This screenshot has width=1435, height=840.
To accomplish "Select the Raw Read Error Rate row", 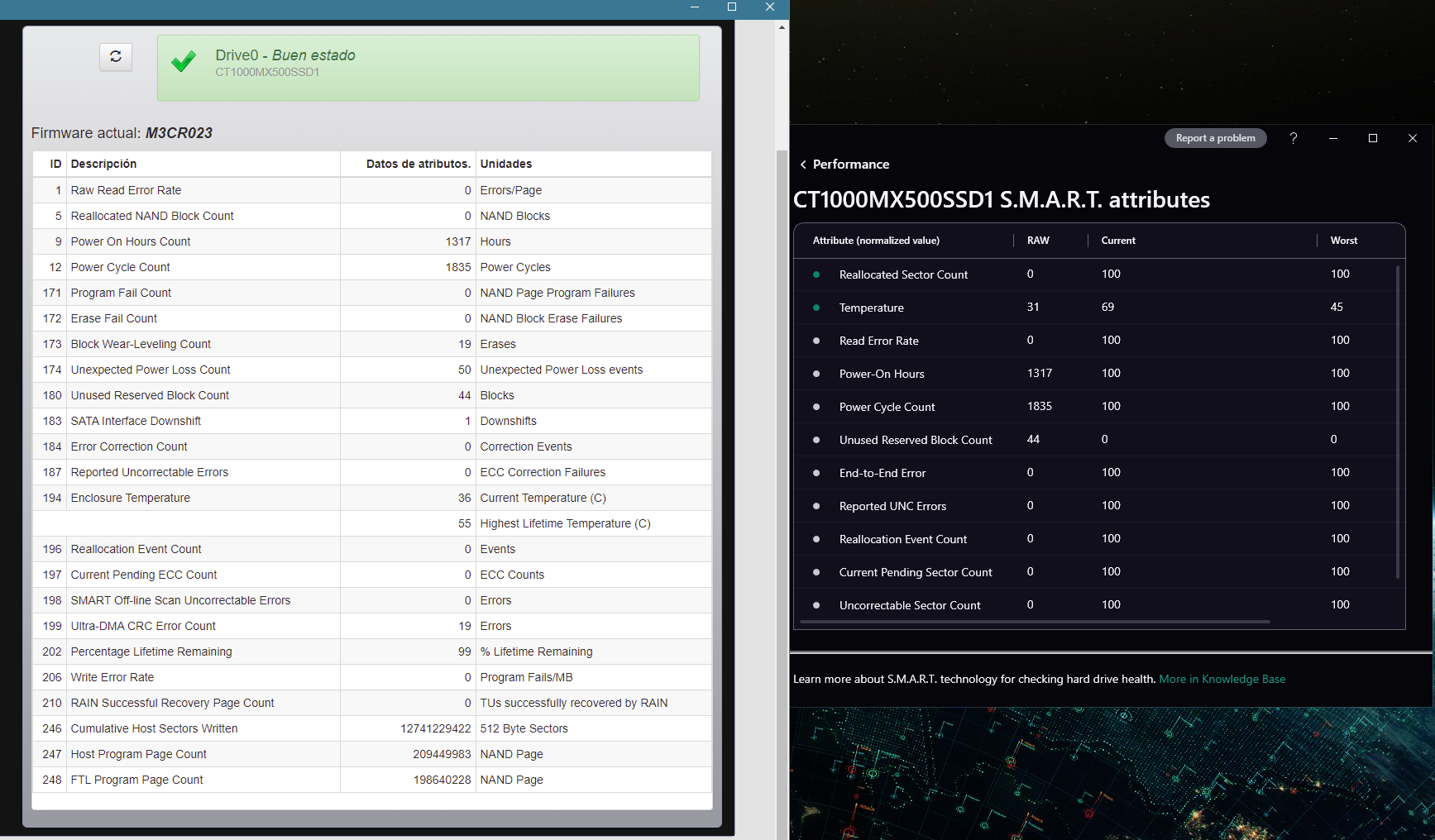I will click(372, 190).
